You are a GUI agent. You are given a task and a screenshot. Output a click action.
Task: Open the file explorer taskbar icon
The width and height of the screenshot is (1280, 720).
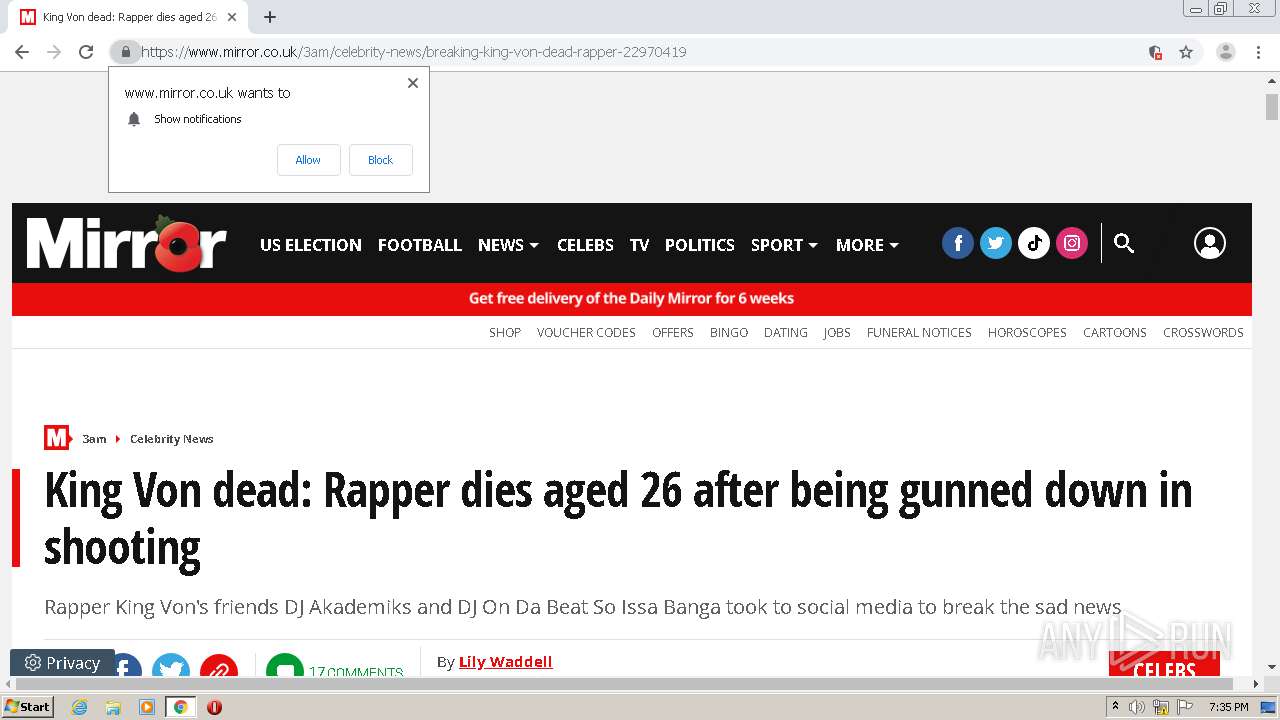[x=113, y=707]
